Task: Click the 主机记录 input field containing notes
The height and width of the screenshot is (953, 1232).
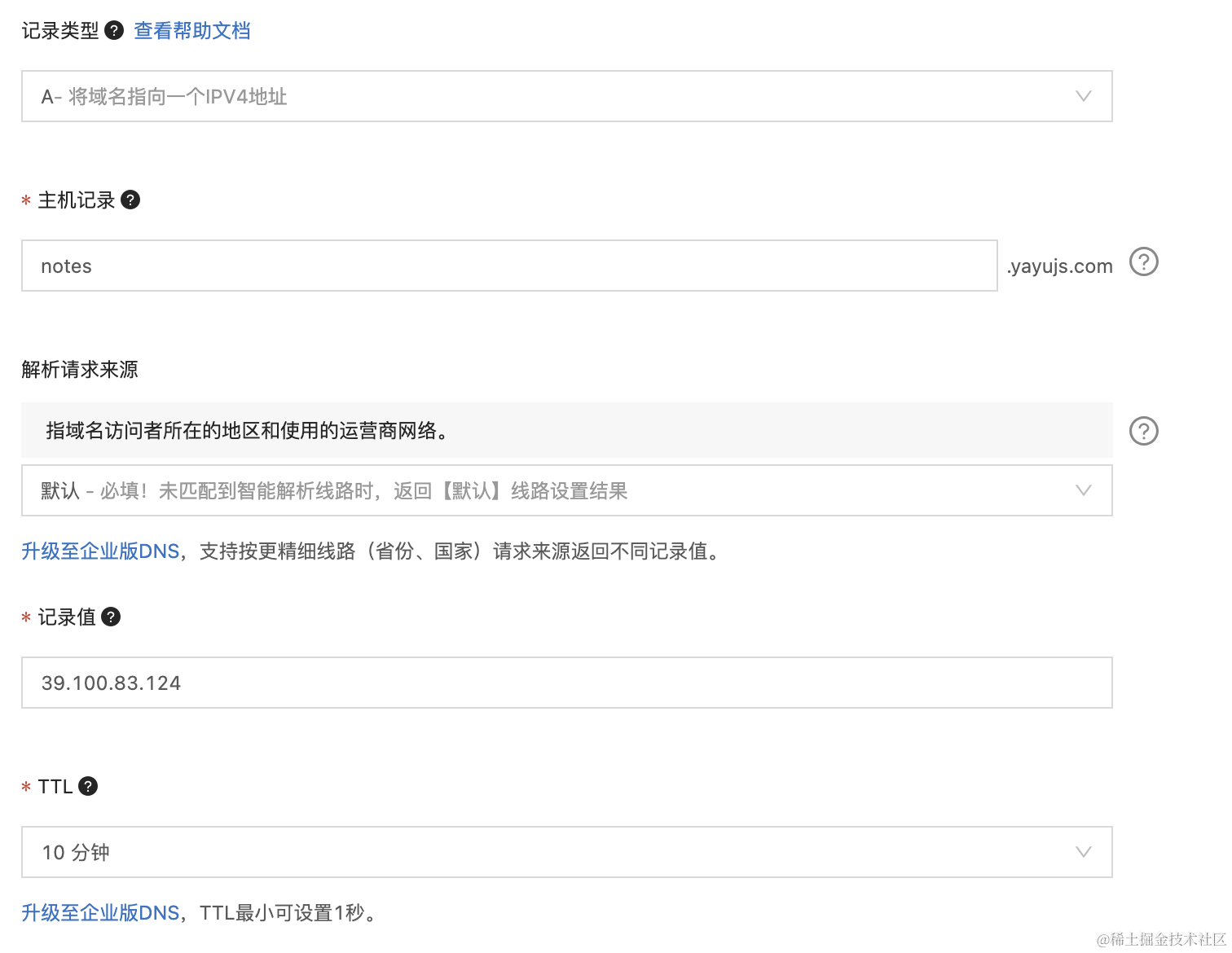Action: [x=509, y=266]
